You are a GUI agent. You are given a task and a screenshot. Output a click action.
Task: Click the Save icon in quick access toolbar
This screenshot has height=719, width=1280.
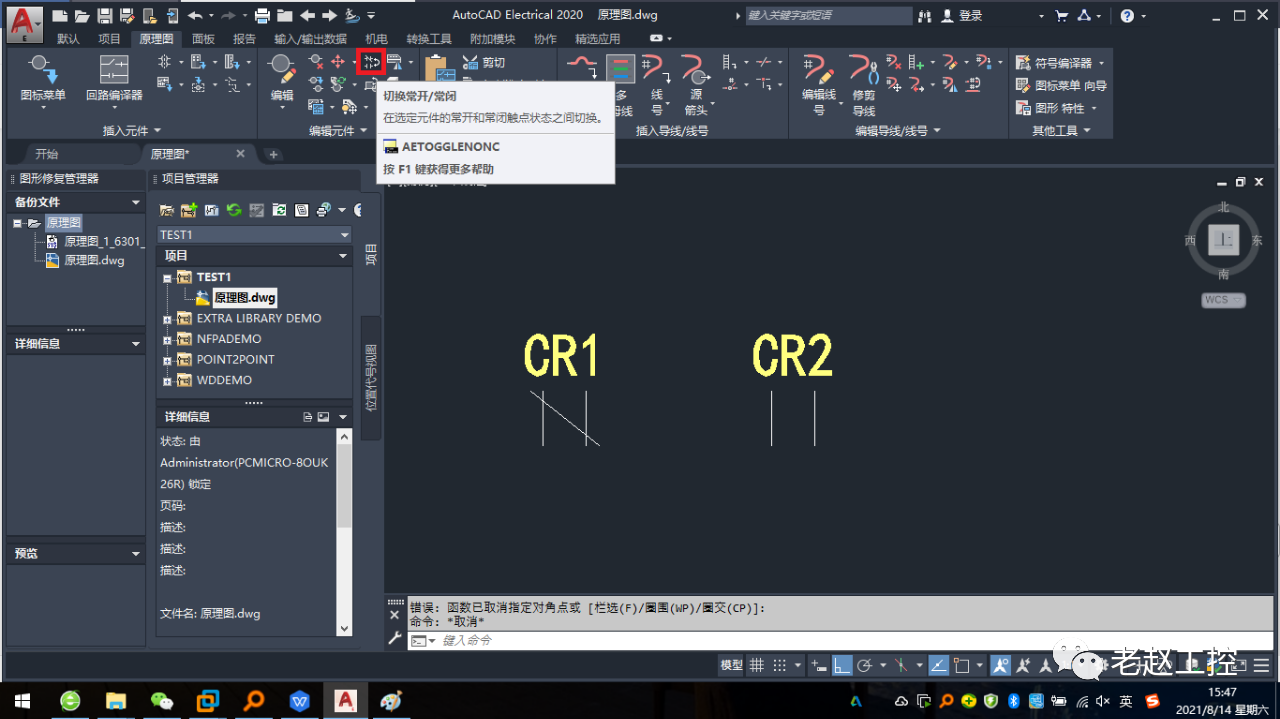click(104, 16)
